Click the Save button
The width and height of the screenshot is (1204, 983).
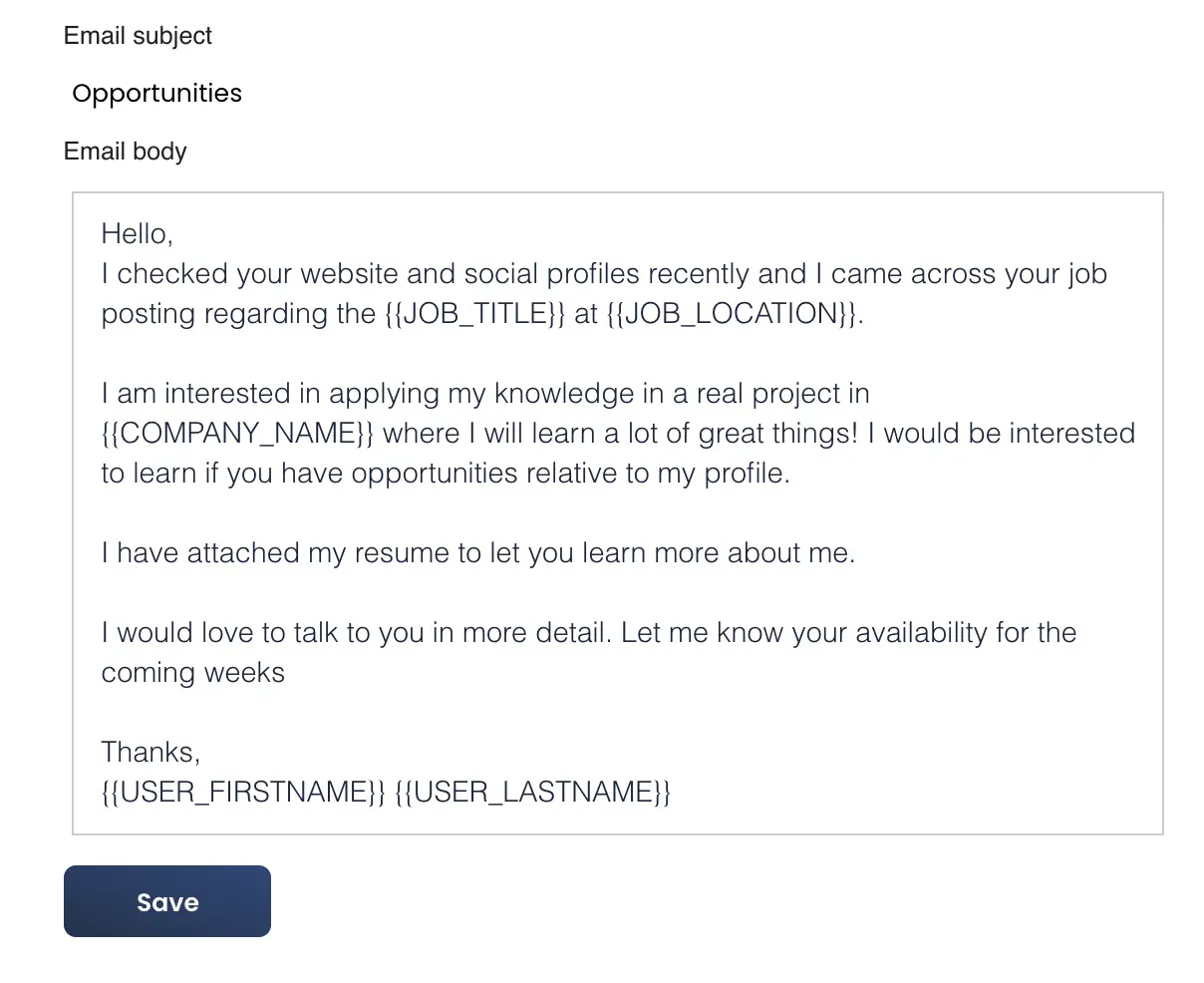[167, 901]
